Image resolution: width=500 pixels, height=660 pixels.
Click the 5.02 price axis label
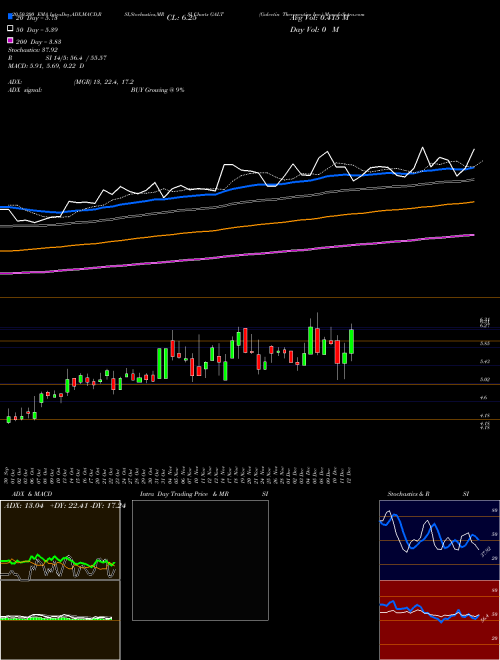coord(484,380)
